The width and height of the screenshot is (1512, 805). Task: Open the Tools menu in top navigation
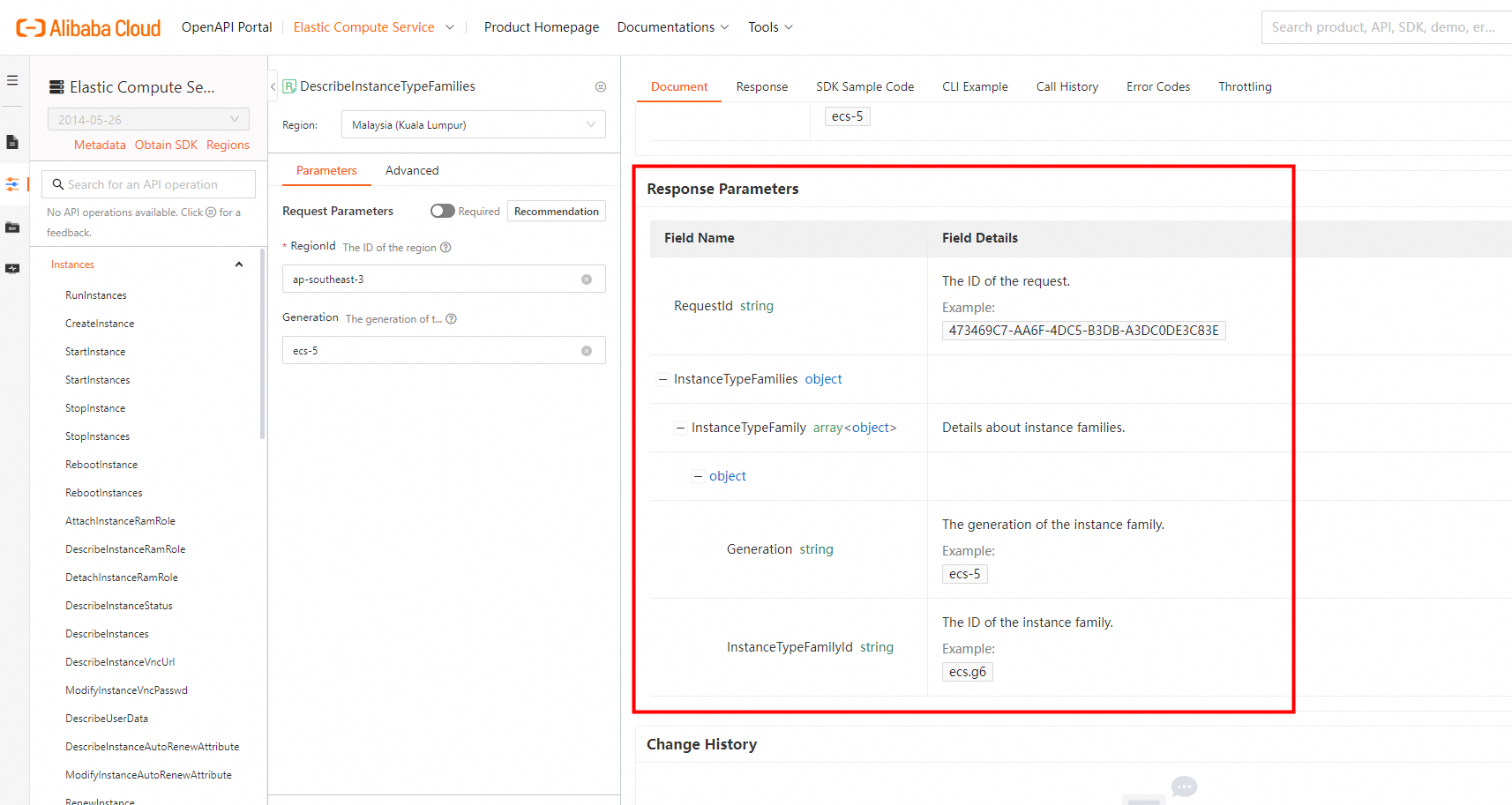pyautogui.click(x=770, y=27)
